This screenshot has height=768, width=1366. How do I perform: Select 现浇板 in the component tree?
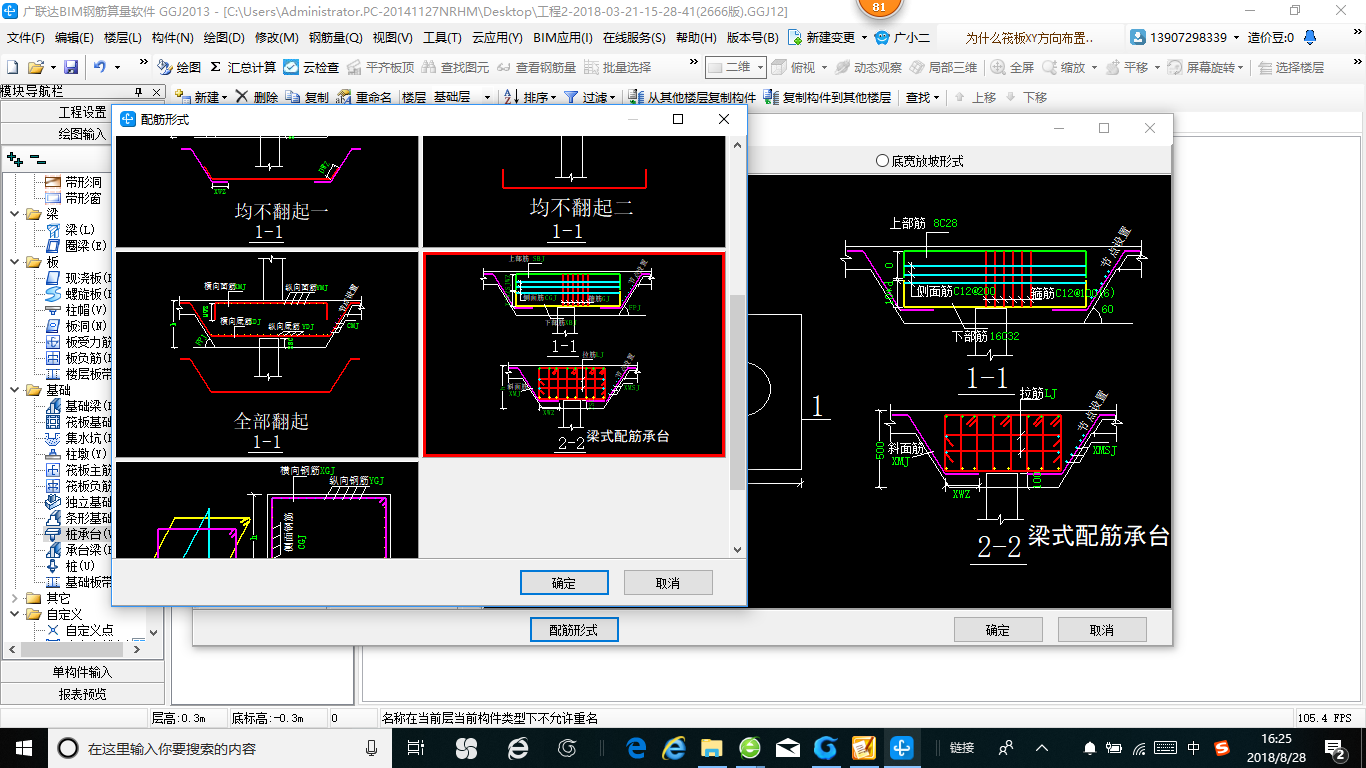pyautogui.click(x=78, y=278)
